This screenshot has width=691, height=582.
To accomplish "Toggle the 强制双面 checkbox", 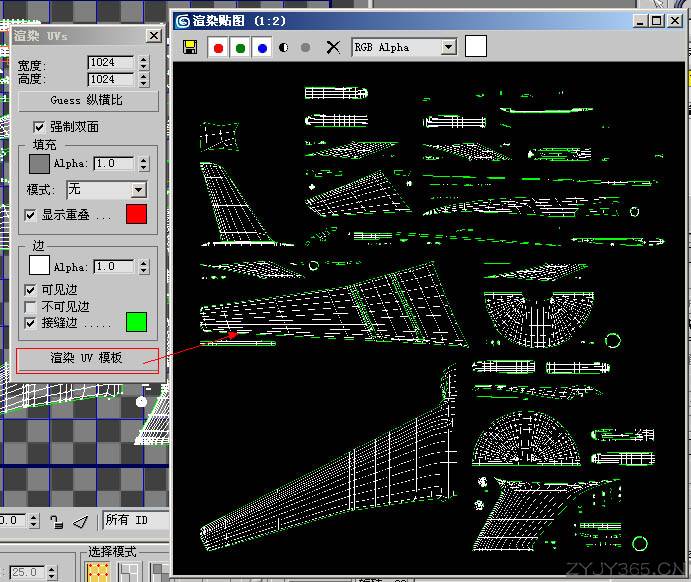I will (x=39, y=127).
